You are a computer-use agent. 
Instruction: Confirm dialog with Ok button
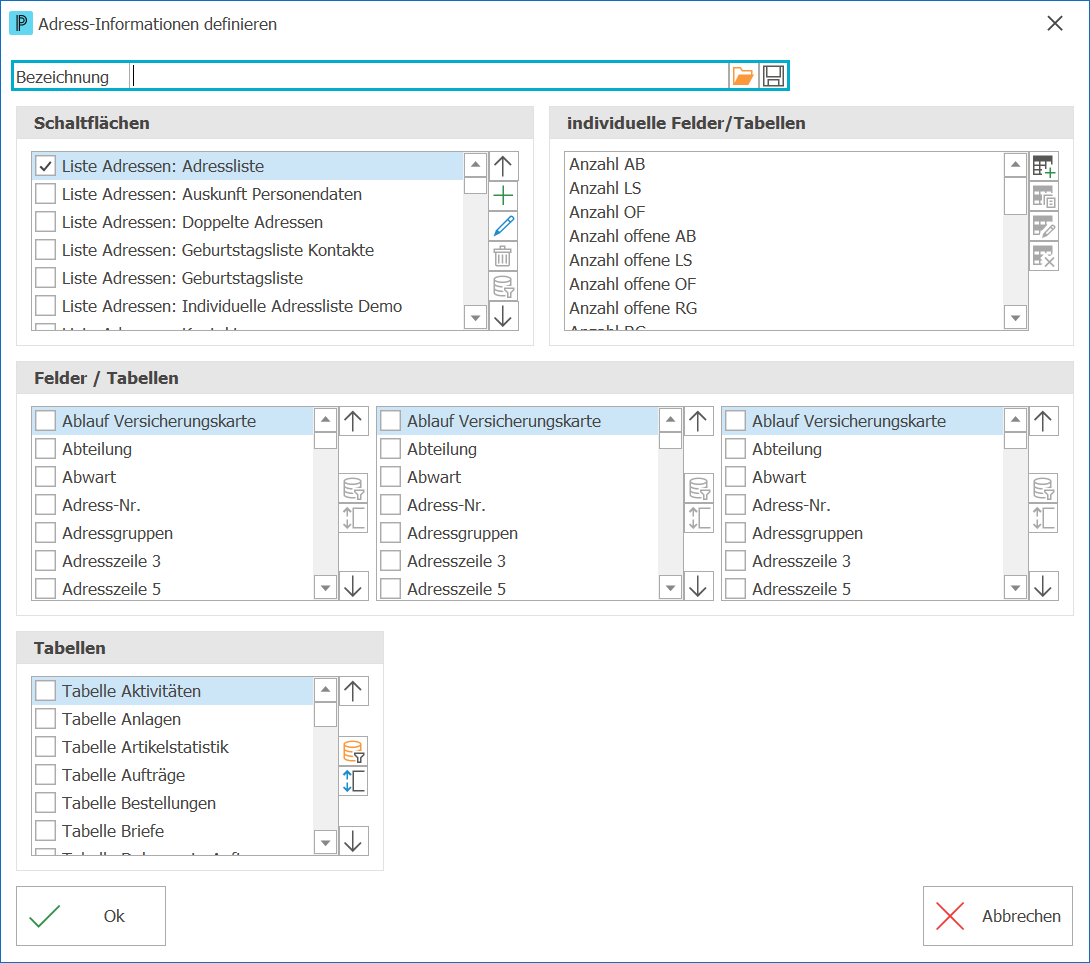click(x=91, y=916)
